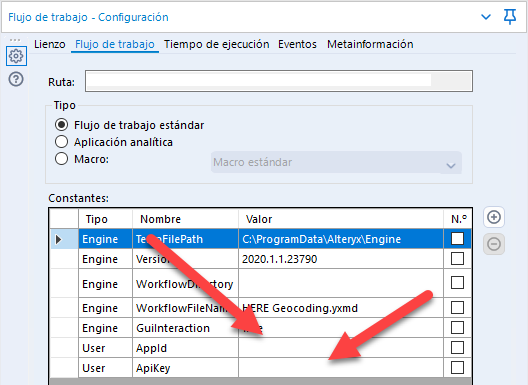The width and height of the screenshot is (528, 385).
Task: Select the GuiInteraction name cell
Action: click(185, 328)
